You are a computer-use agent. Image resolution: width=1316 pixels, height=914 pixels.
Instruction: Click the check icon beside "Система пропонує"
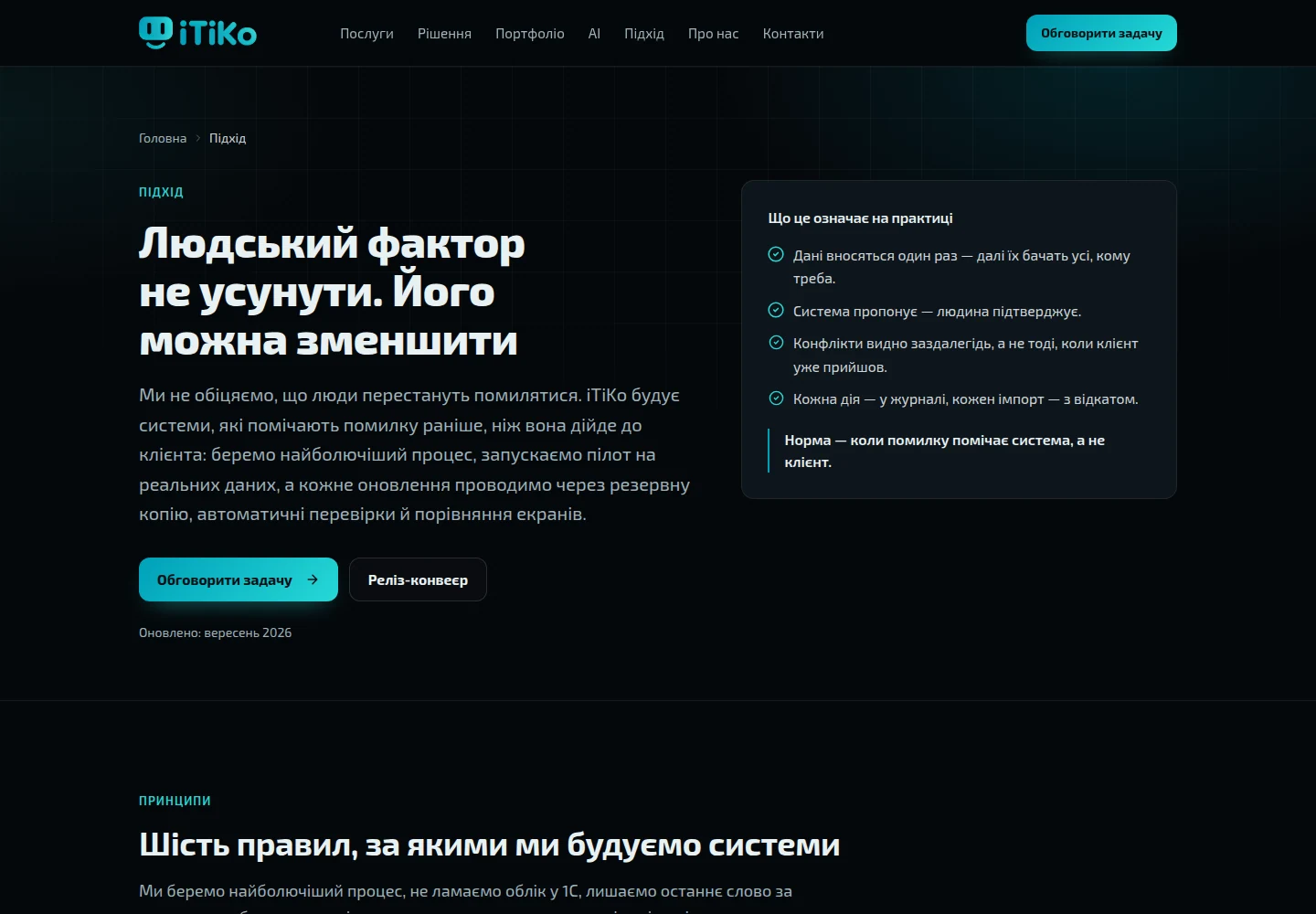click(x=776, y=311)
